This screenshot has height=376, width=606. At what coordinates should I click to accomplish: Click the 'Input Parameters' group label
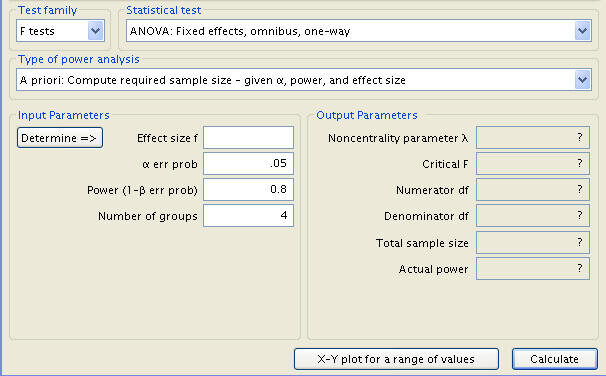pyautogui.click(x=64, y=115)
